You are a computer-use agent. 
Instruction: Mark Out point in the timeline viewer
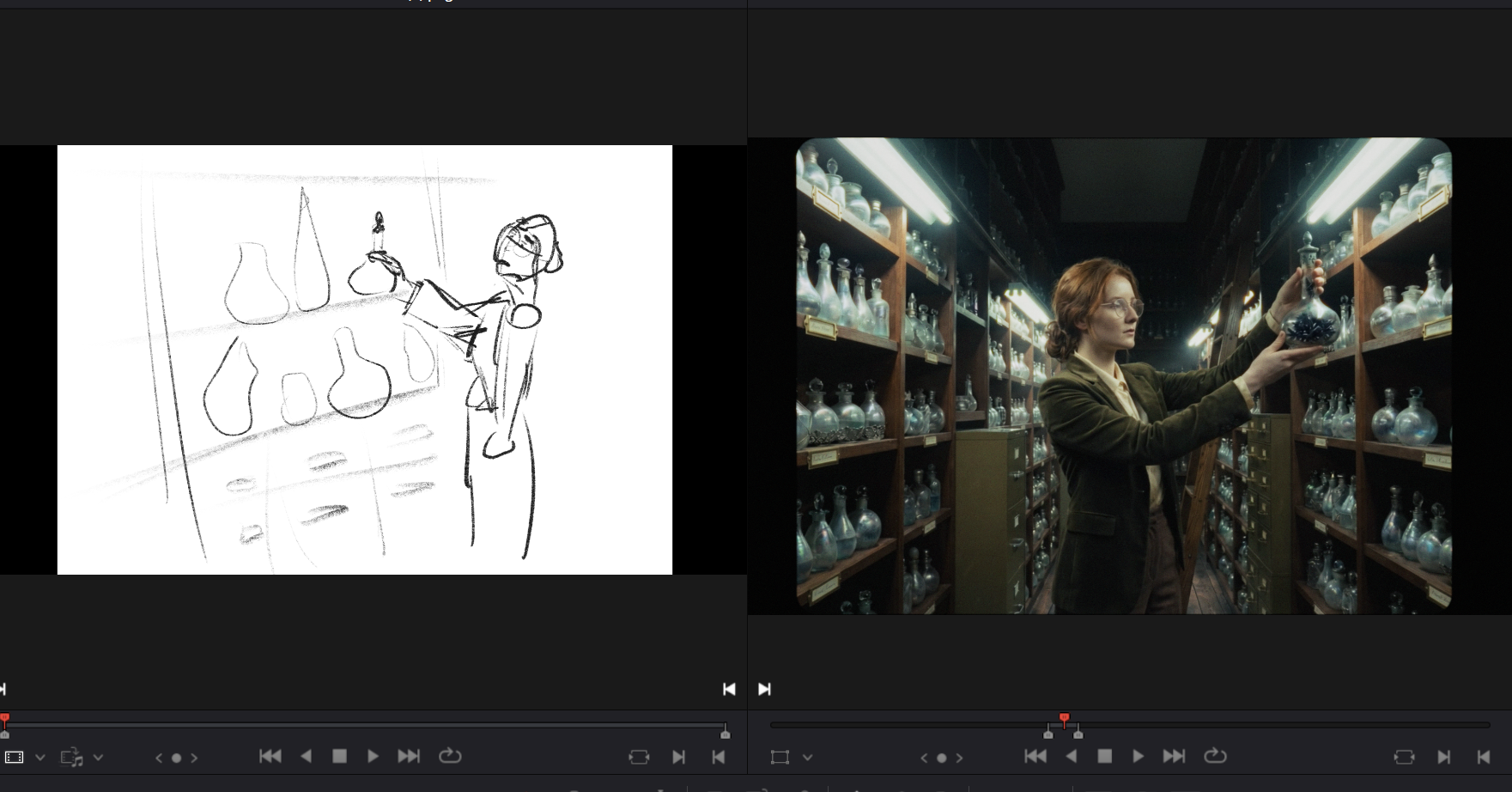pyautogui.click(x=1483, y=757)
